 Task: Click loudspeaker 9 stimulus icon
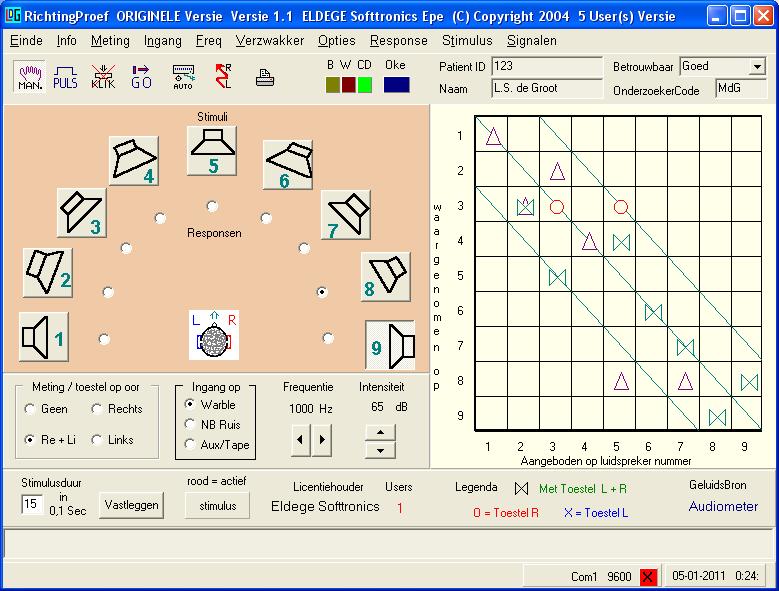coord(390,344)
